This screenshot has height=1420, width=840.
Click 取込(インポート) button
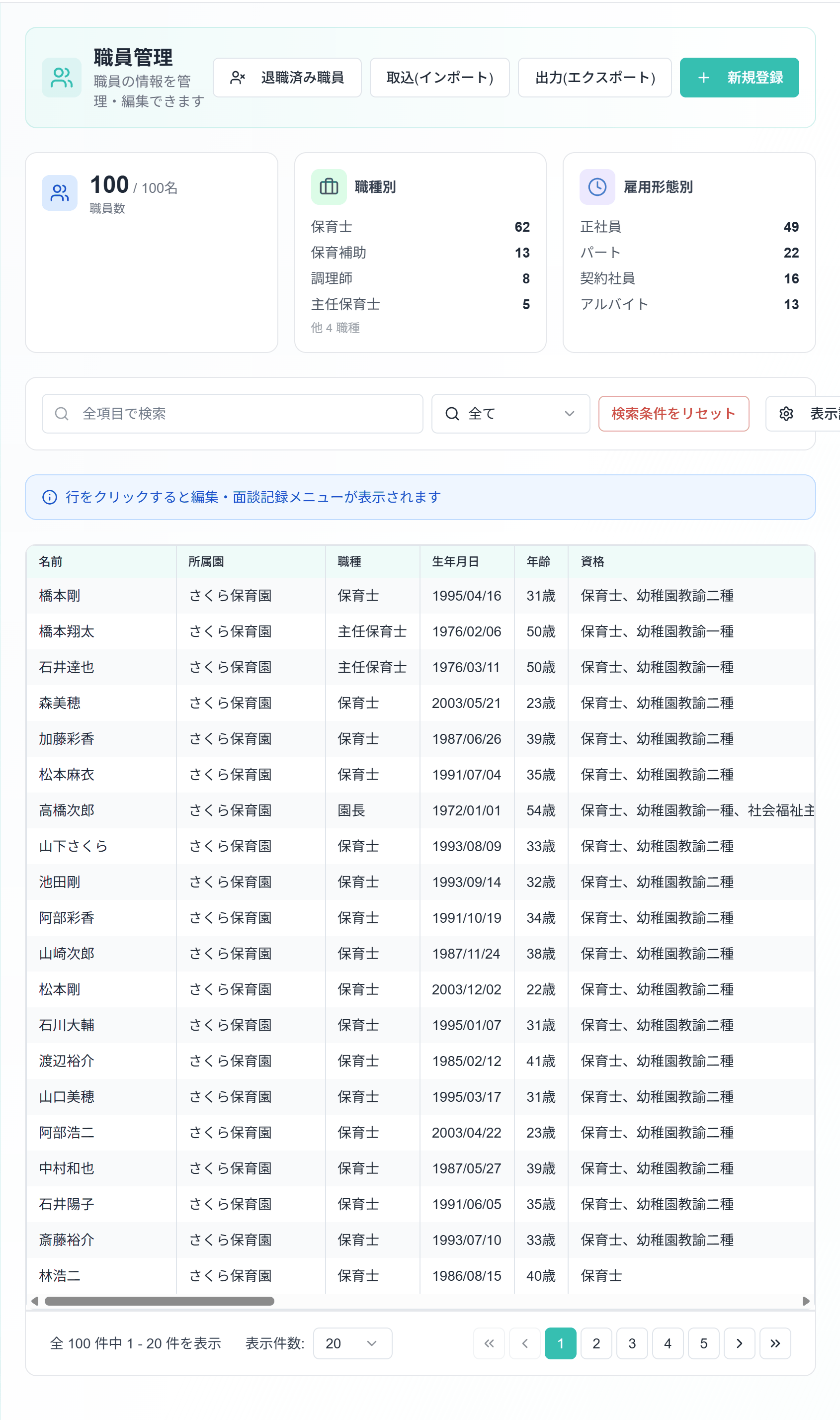(440, 78)
